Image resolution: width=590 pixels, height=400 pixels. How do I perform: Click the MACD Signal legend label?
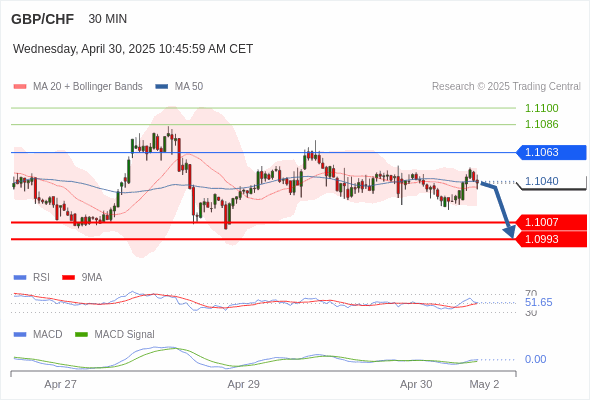coord(125,335)
